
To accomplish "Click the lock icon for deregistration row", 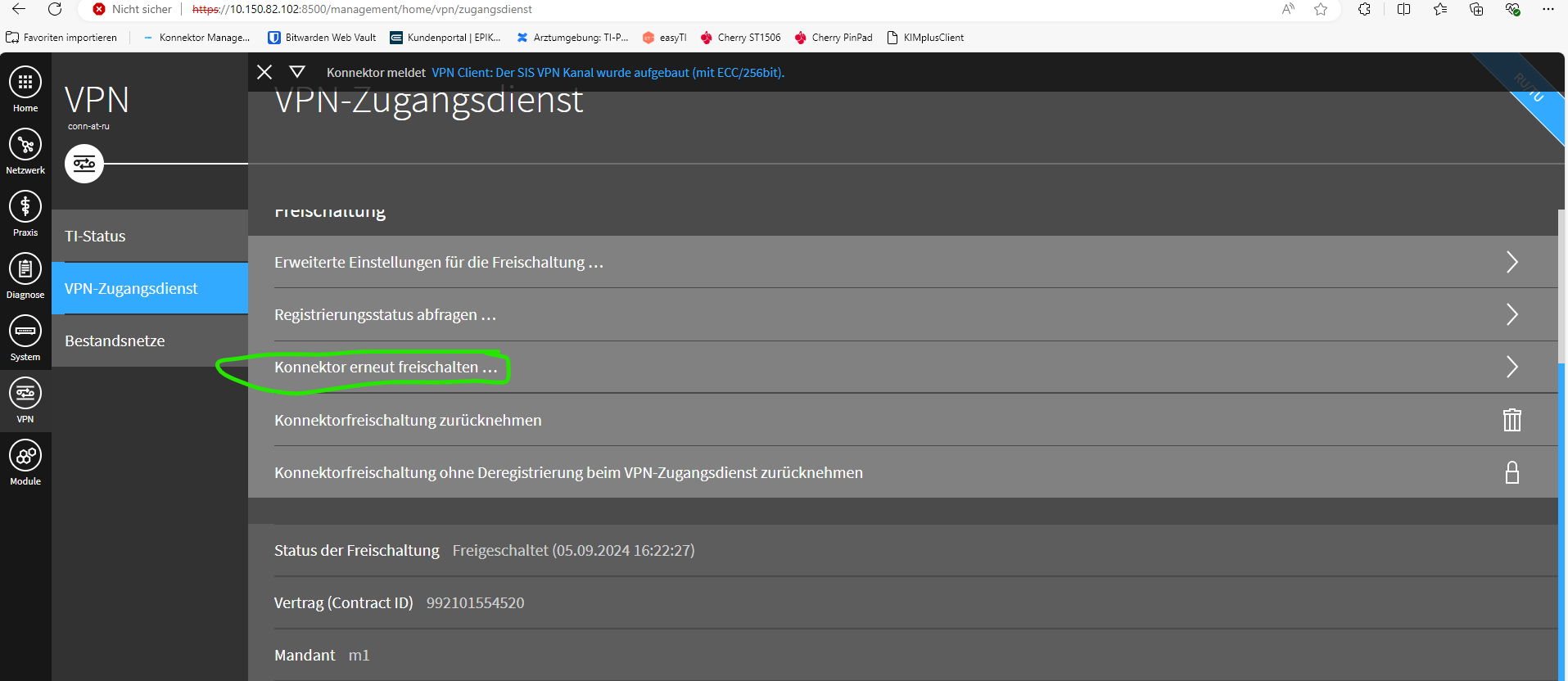I will pos(1512,472).
